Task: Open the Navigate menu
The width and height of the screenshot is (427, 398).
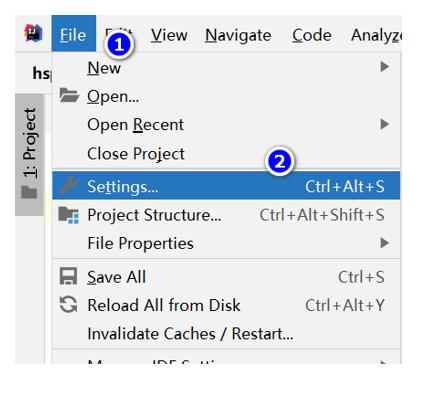Action: point(238,35)
